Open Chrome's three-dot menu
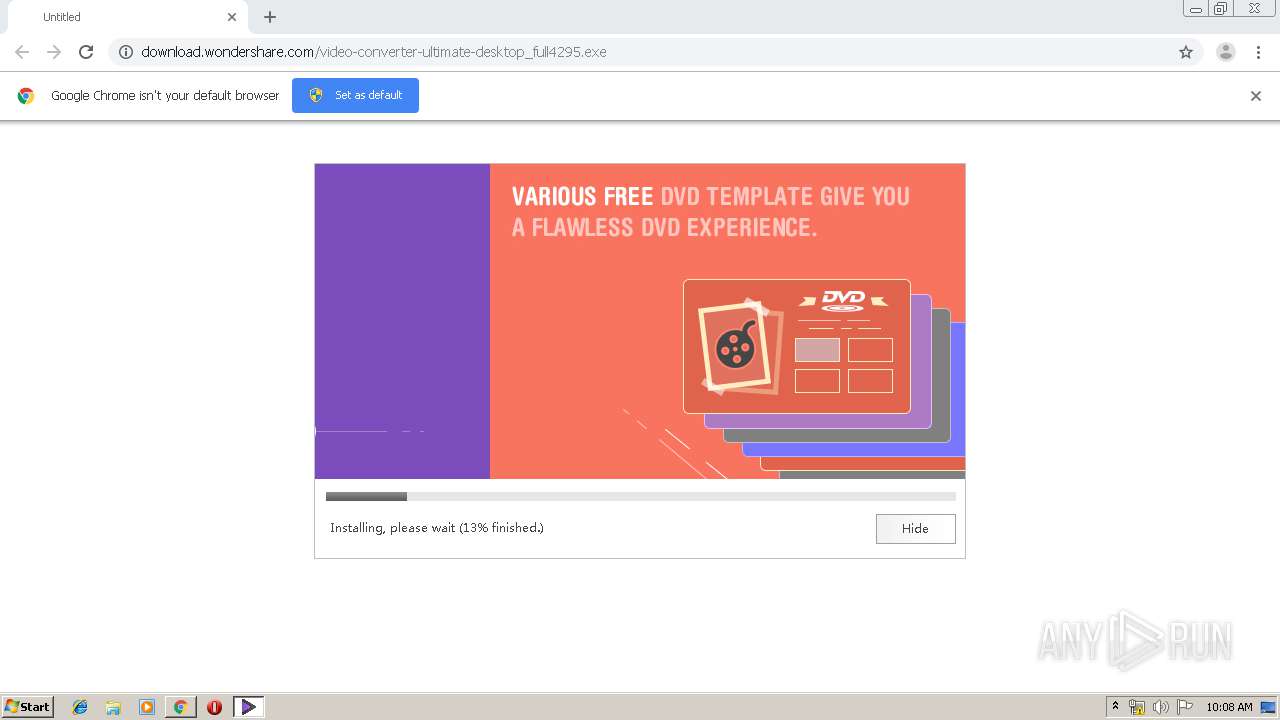 (1259, 52)
